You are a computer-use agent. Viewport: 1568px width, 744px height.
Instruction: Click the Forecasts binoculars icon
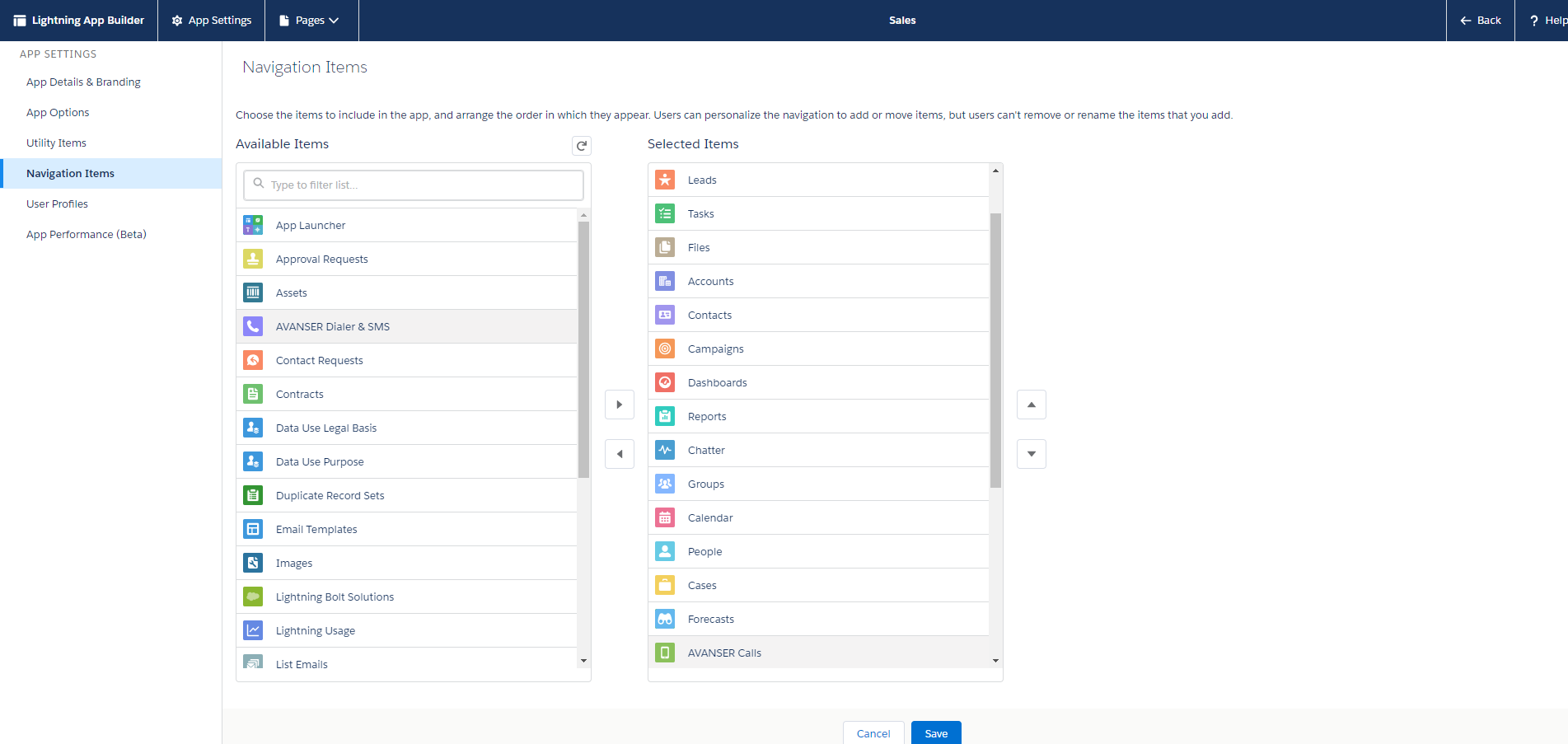click(x=665, y=619)
